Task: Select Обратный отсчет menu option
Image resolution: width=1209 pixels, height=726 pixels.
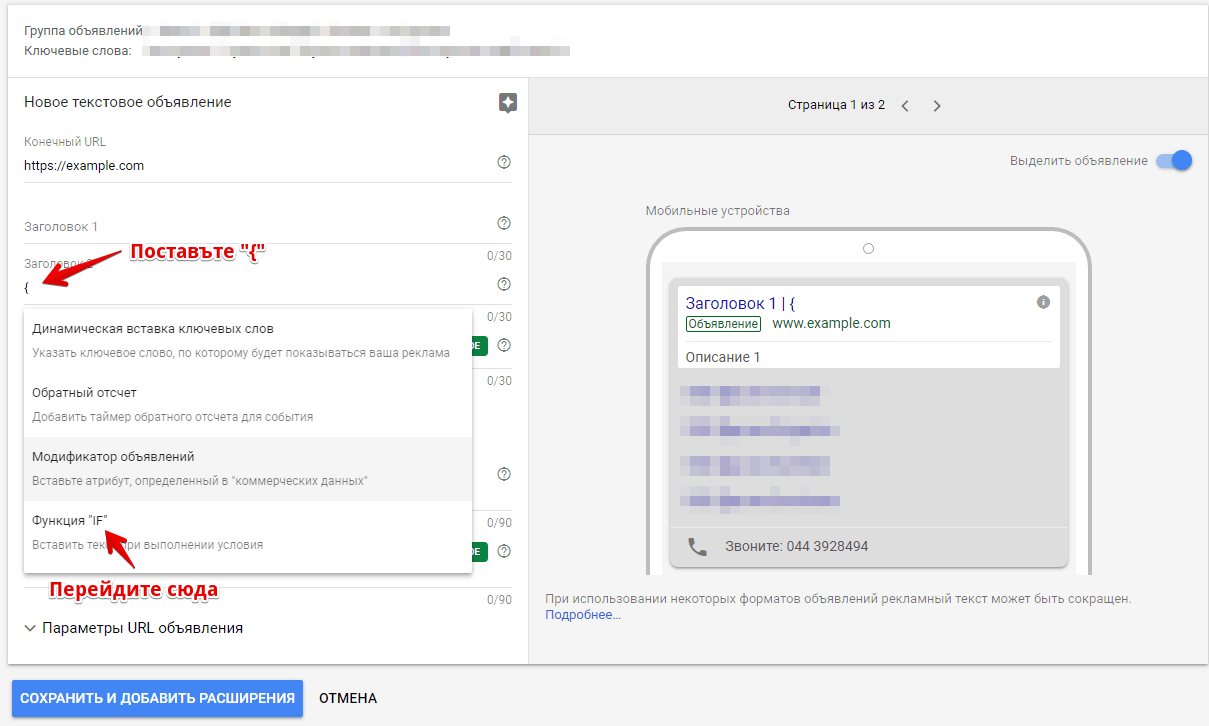Action: 248,405
